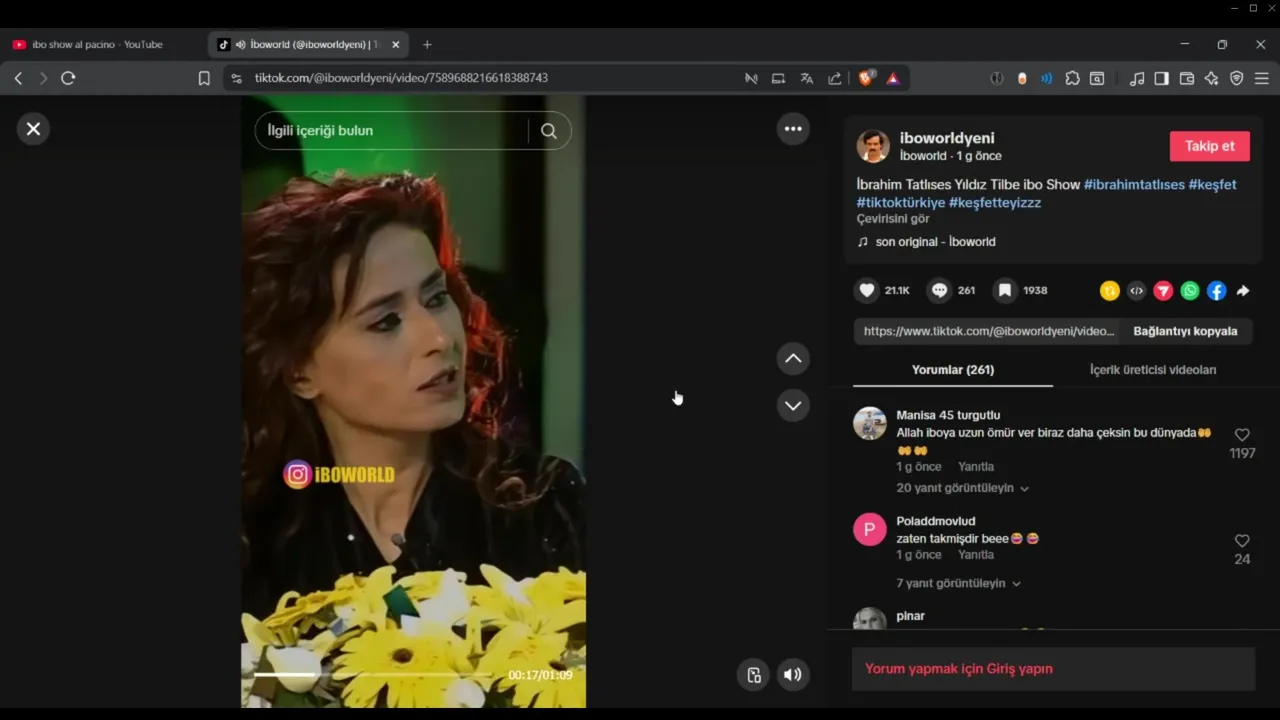Open hashtag #keşfet
The height and width of the screenshot is (720, 1280).
1212,185
